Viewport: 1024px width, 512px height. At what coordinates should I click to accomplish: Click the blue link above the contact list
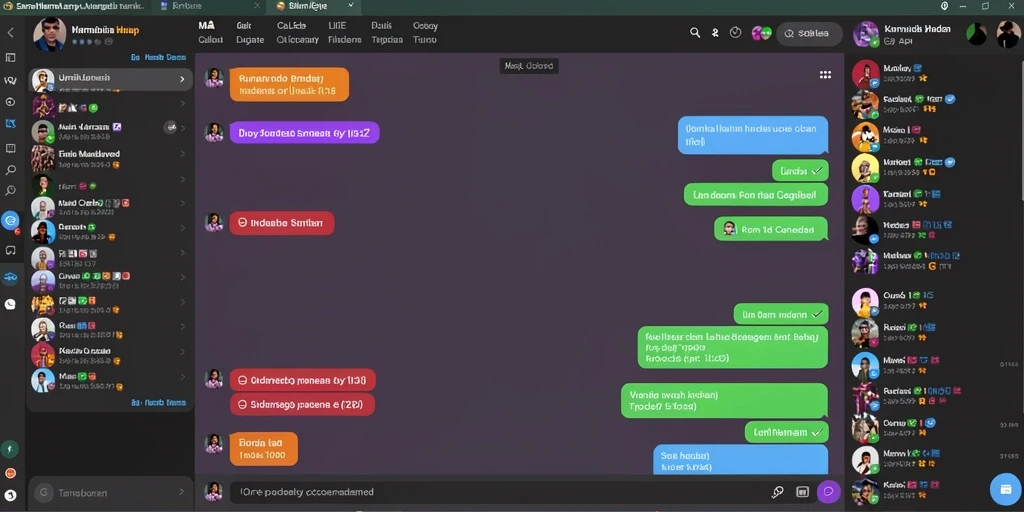pyautogui.click(x=158, y=57)
